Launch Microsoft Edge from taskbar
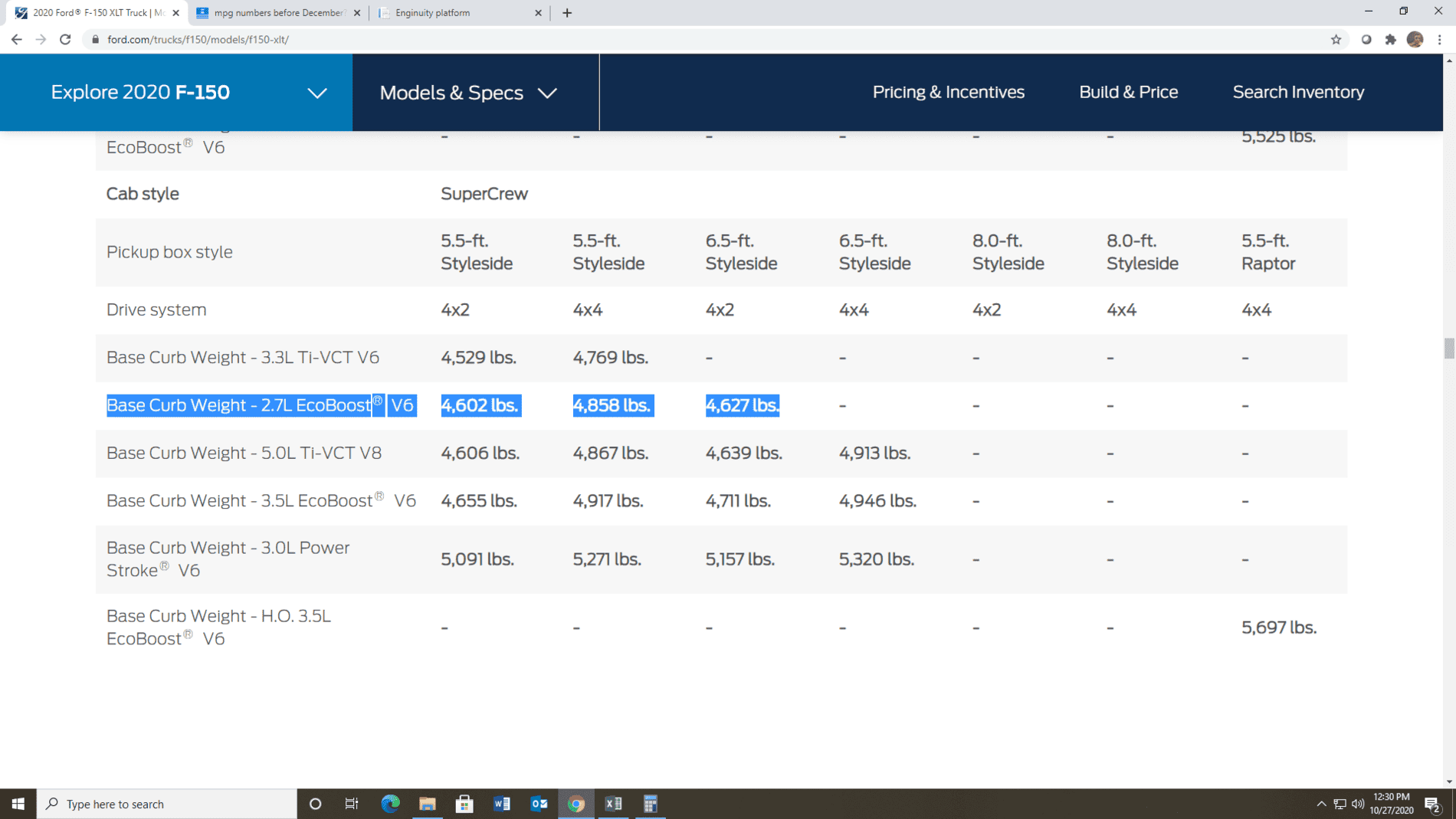Screen dimensions: 1456x819 pos(390,804)
